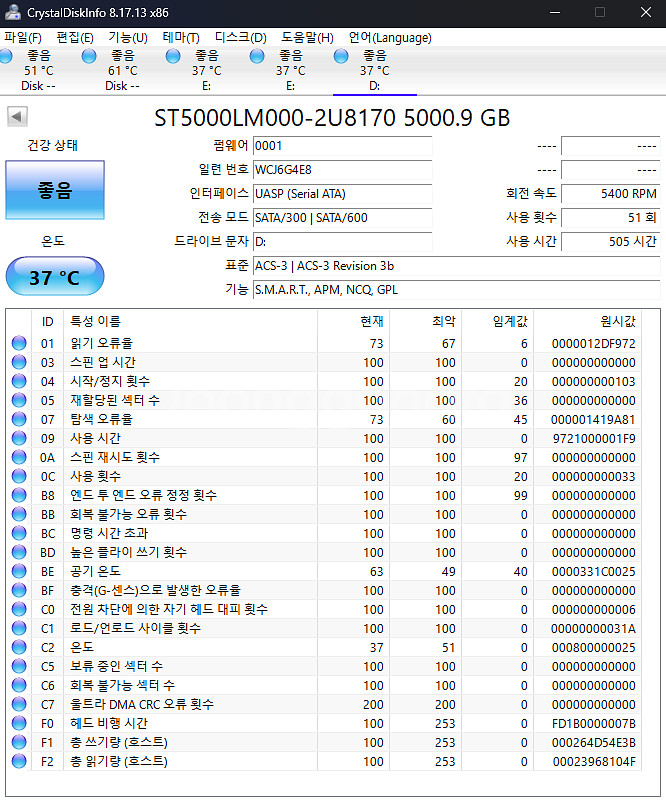
Task: Click status icon for 03 스핀 업 시간
Action: click(x=19, y=362)
